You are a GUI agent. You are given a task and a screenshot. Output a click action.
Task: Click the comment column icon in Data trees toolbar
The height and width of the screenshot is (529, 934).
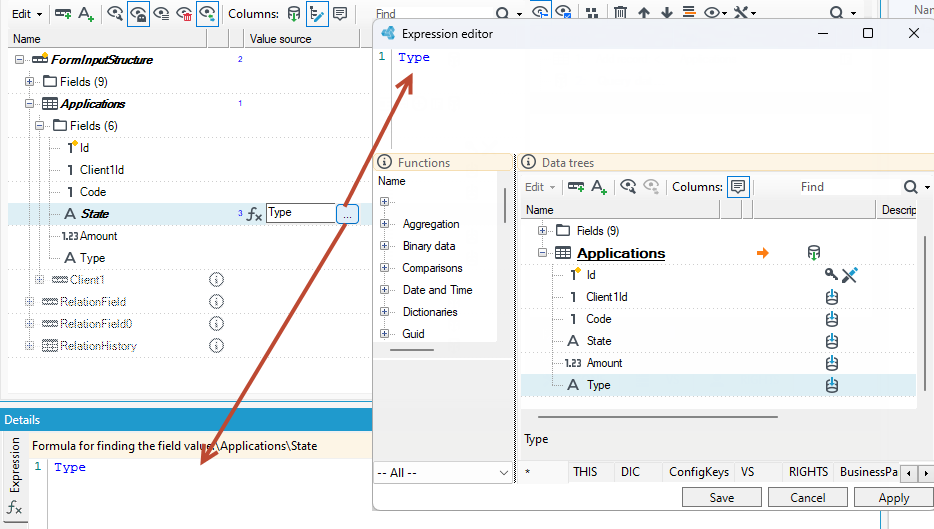click(x=738, y=186)
